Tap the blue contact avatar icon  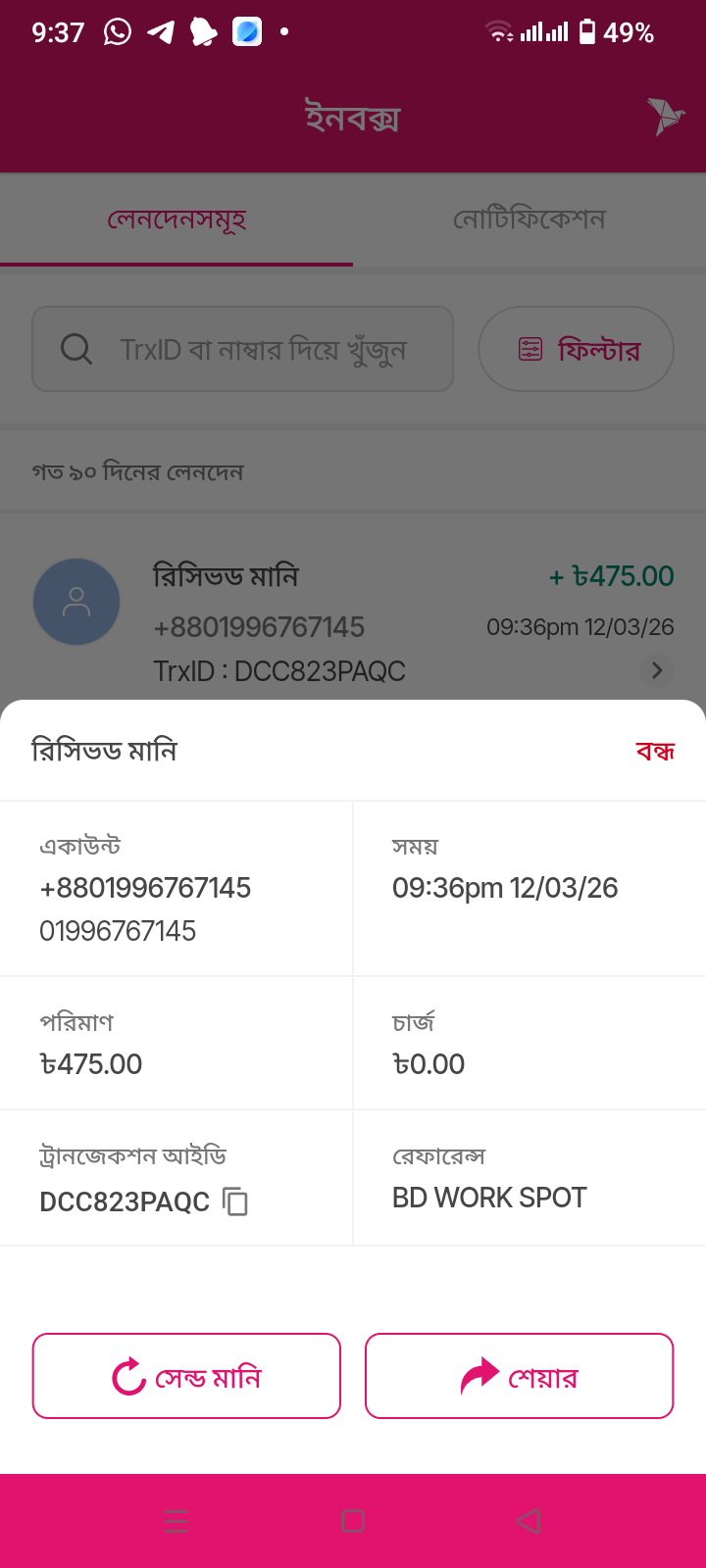tap(76, 602)
